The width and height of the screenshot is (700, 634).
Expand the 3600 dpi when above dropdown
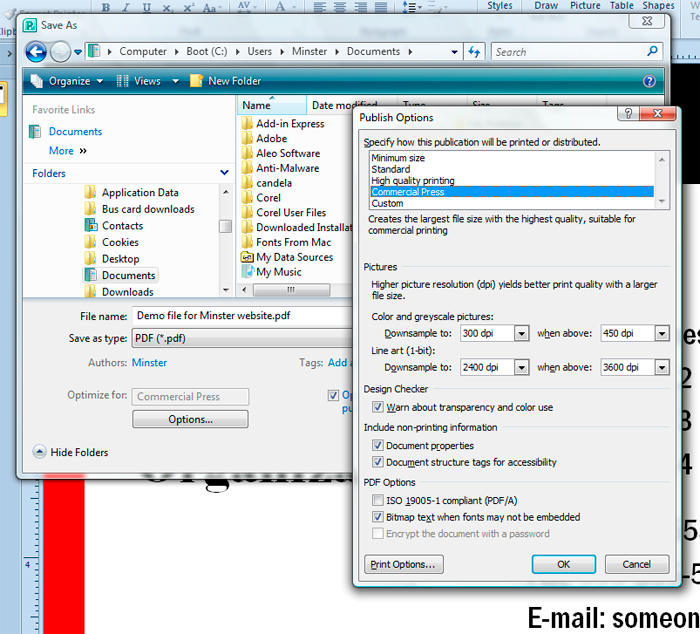coord(660,367)
